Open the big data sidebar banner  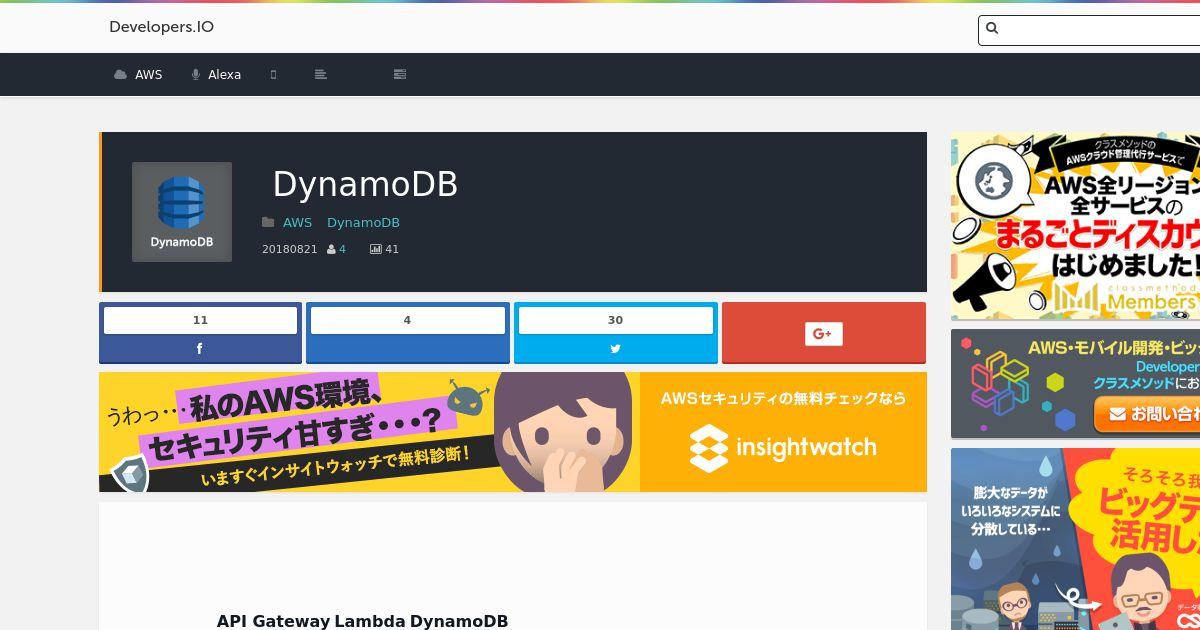[x=1075, y=539]
